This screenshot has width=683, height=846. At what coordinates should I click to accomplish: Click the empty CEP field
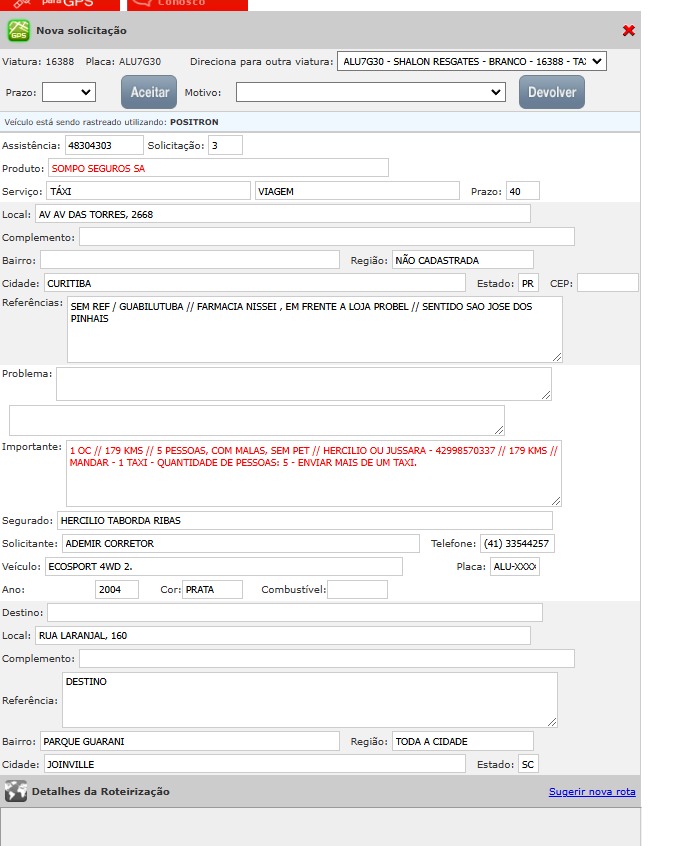608,283
